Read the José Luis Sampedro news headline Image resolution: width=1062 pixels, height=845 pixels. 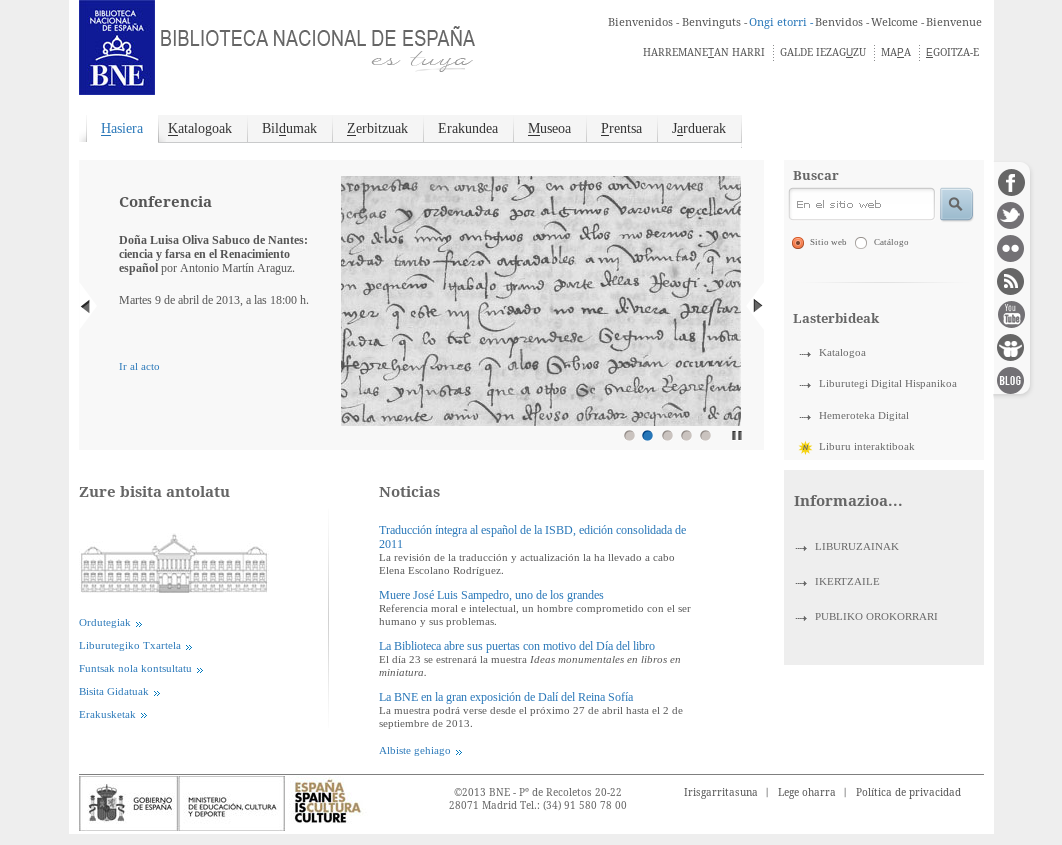point(491,595)
